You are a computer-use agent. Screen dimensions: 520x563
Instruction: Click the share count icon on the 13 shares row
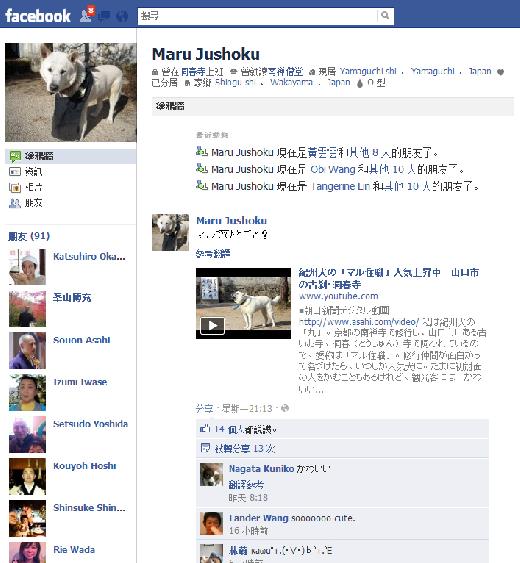click(x=205, y=448)
